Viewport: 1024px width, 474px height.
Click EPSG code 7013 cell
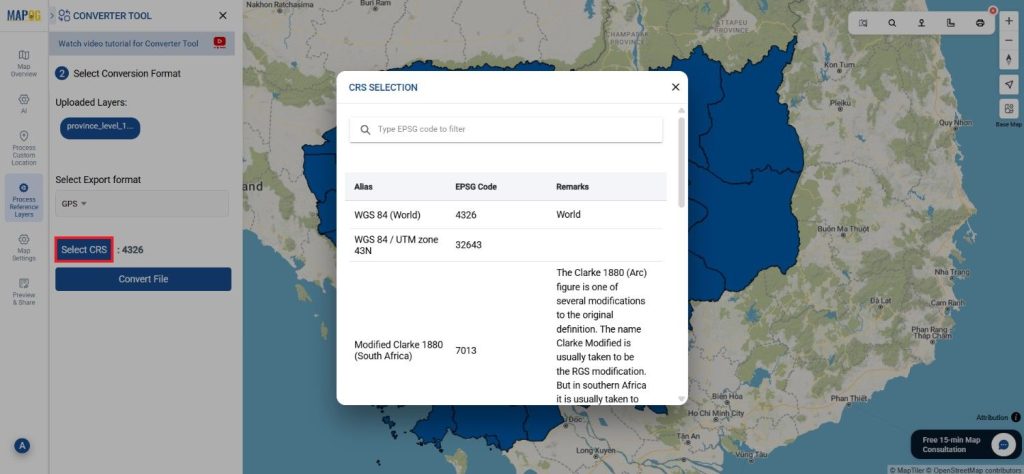(466, 351)
